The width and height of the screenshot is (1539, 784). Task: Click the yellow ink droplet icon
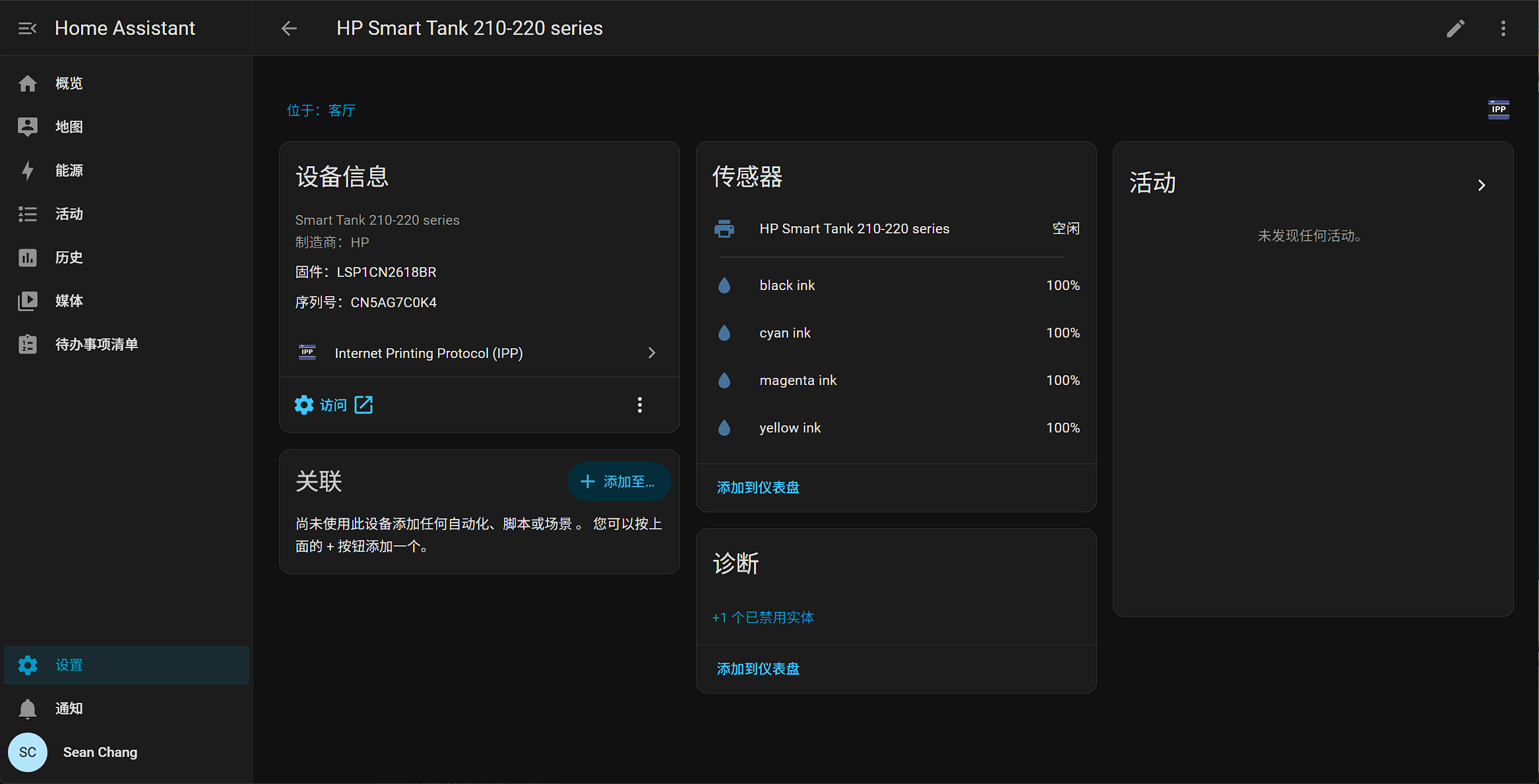coord(724,428)
